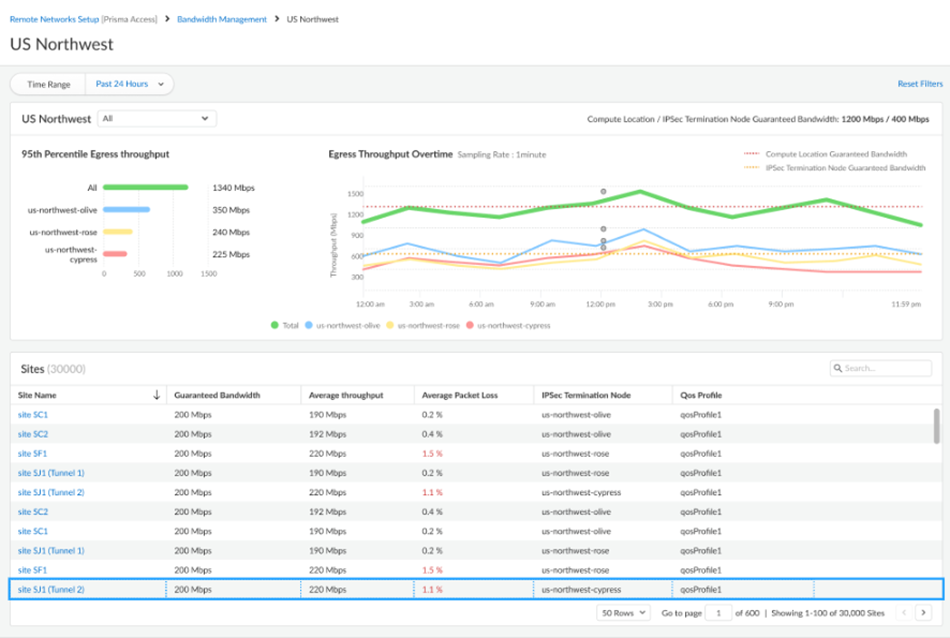Toggle the Total legend series dot
950x638 pixels.
click(x=275, y=325)
